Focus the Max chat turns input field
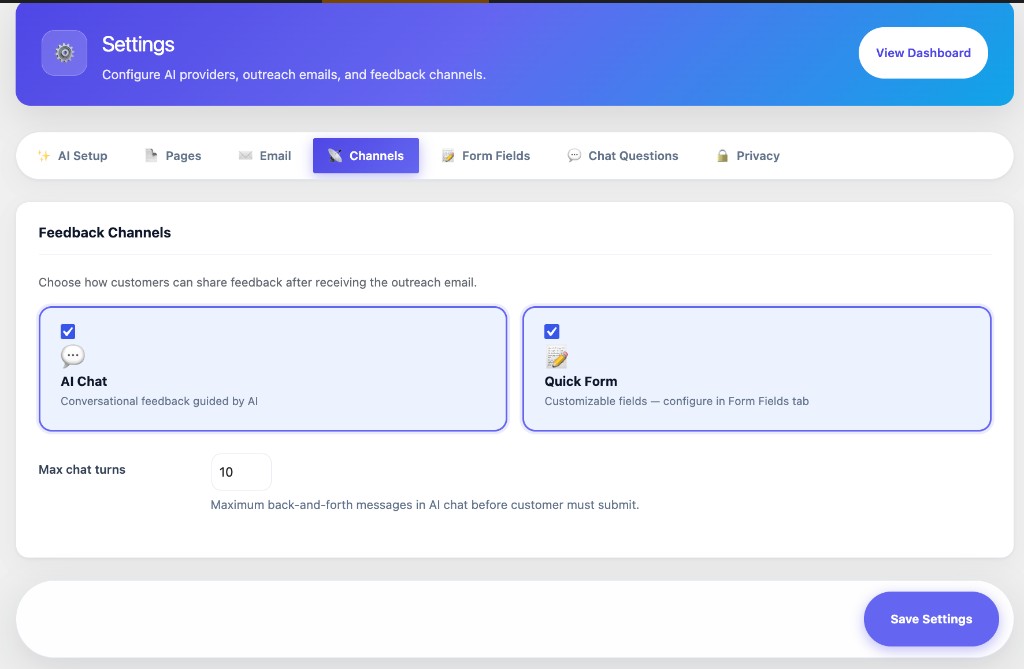This screenshot has width=1024, height=669. [241, 472]
